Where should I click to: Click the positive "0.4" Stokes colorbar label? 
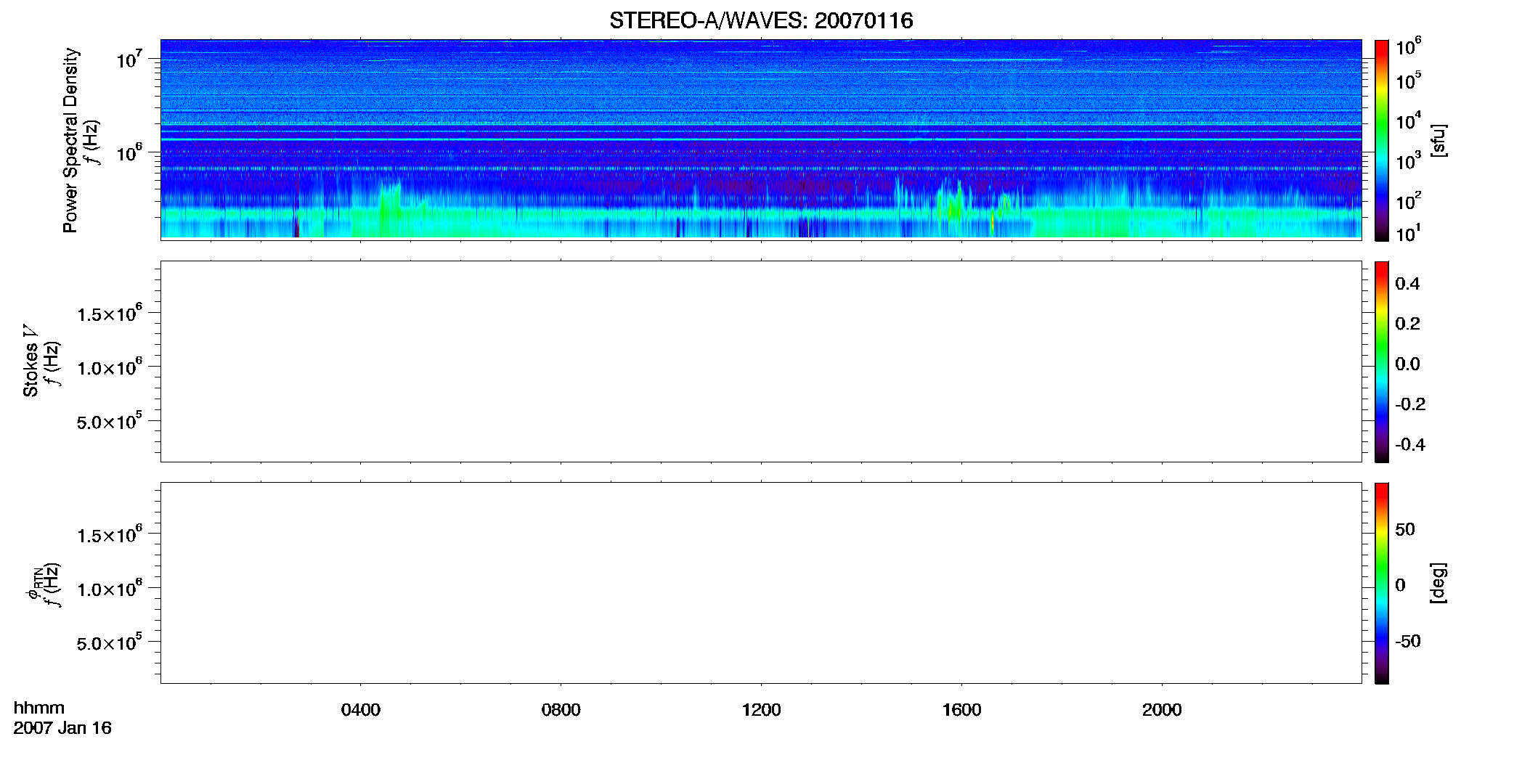[x=1407, y=284]
